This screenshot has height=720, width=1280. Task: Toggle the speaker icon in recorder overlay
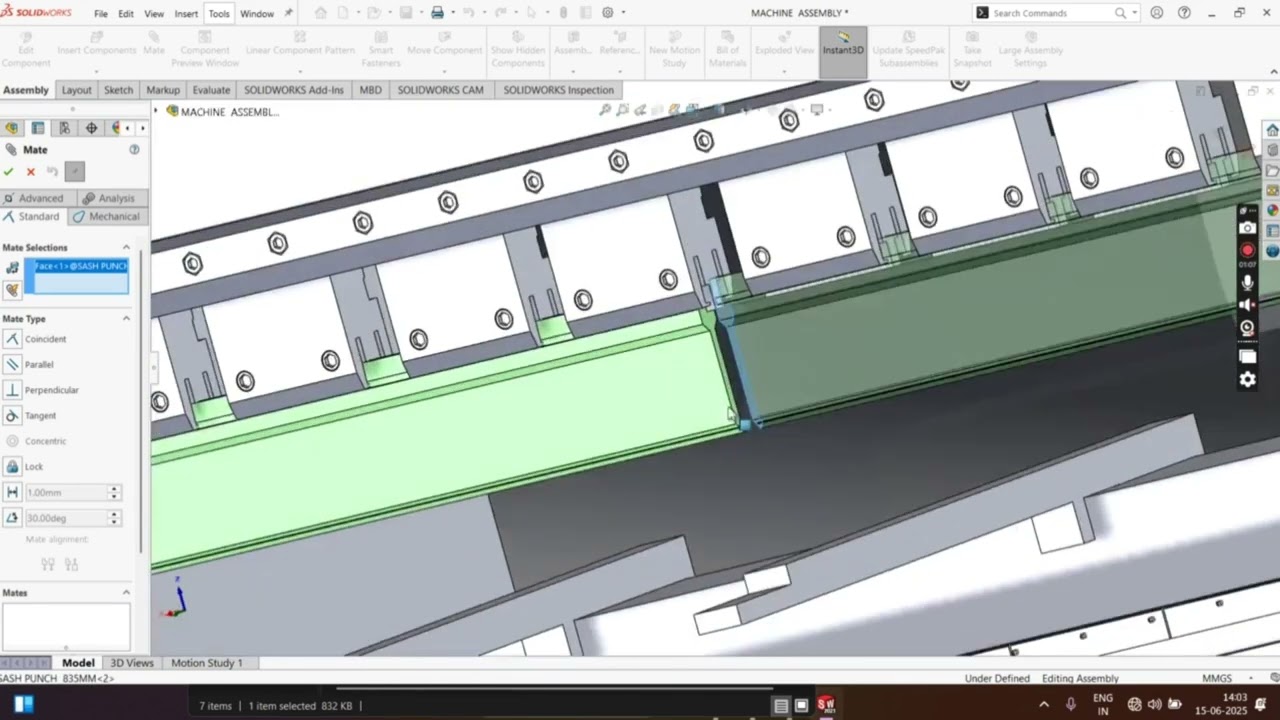pyautogui.click(x=1247, y=305)
